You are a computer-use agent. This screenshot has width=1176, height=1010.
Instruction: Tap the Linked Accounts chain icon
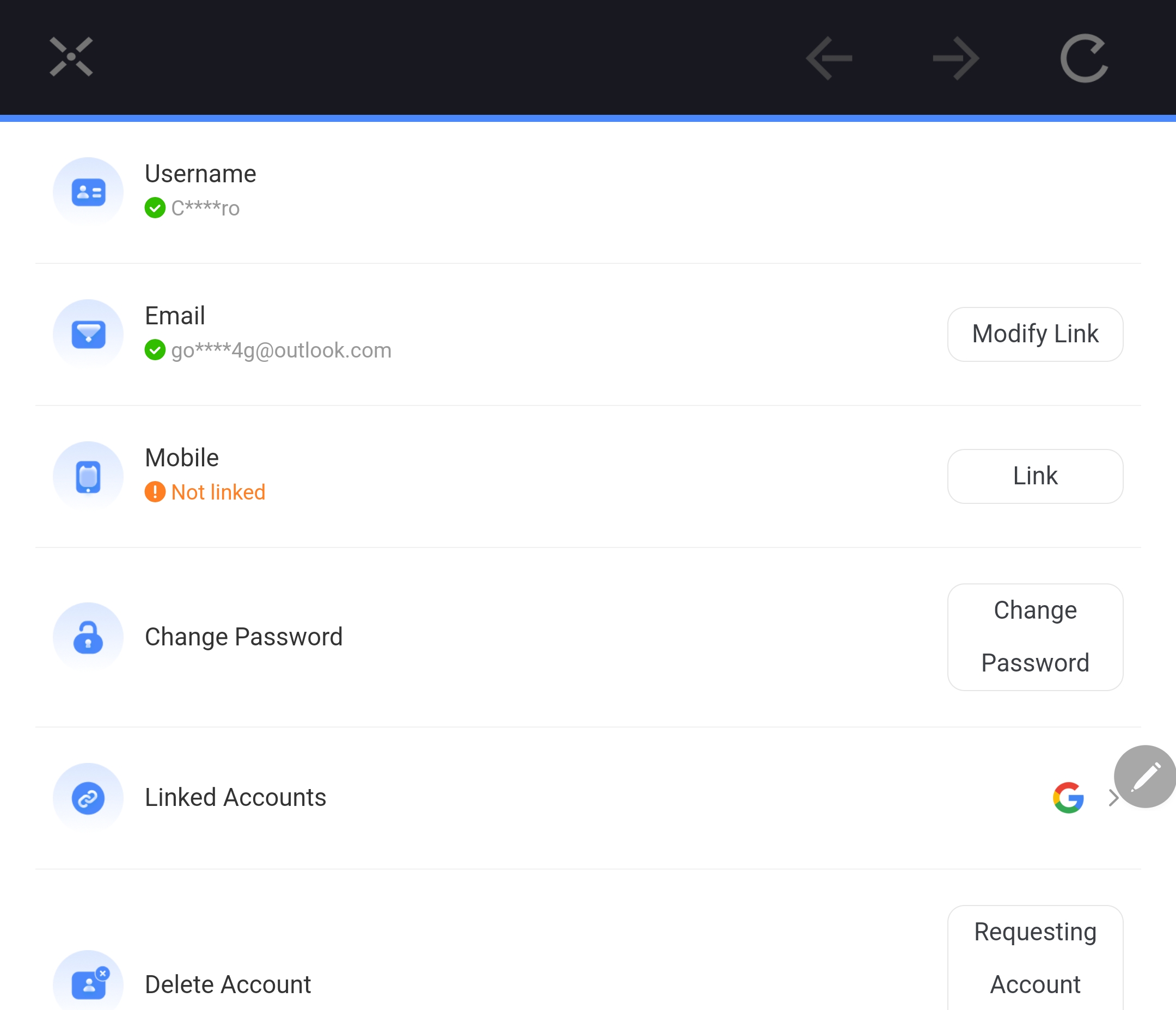(88, 798)
